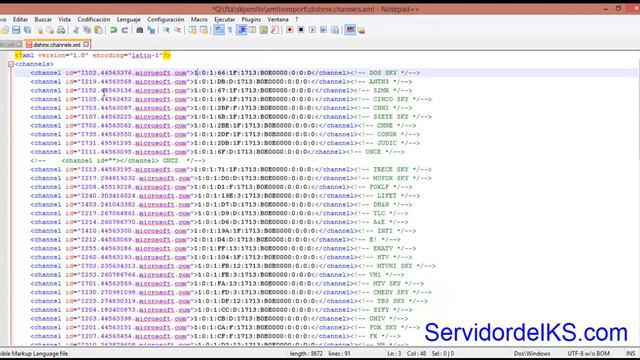Click the commented-out ONC2 channel line

(118, 161)
